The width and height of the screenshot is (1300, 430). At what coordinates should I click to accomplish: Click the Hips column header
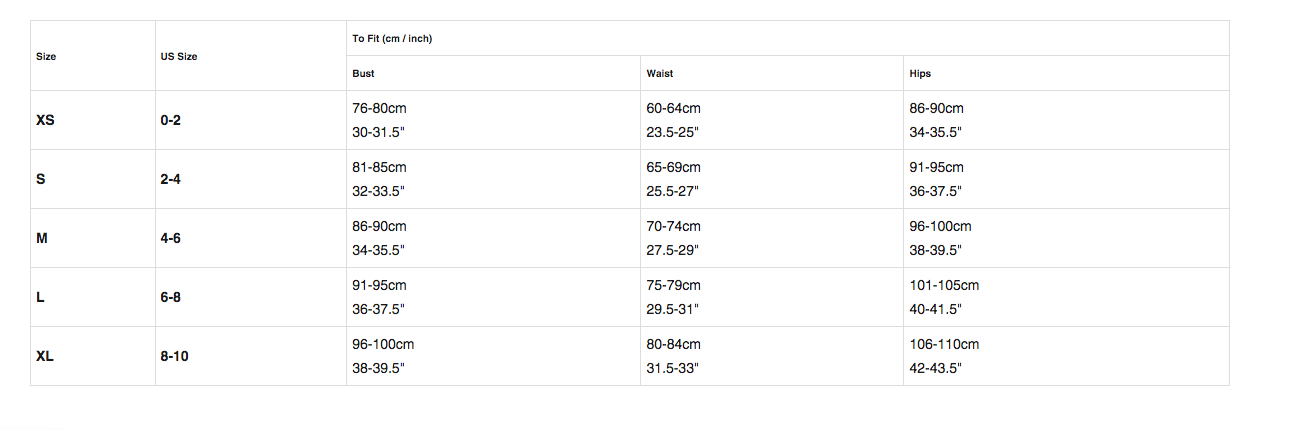[x=920, y=74]
